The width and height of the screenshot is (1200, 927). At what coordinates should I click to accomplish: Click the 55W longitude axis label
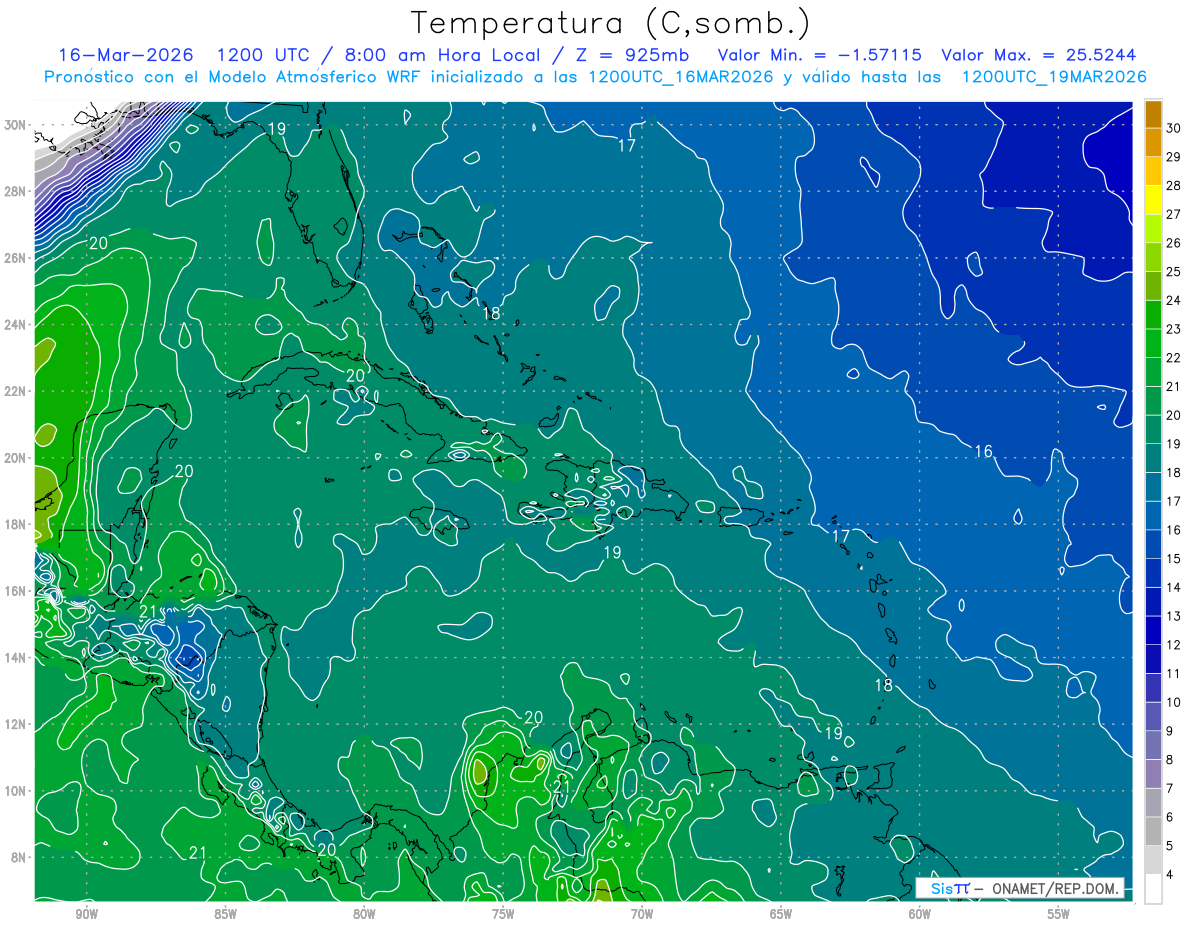(x=1059, y=915)
